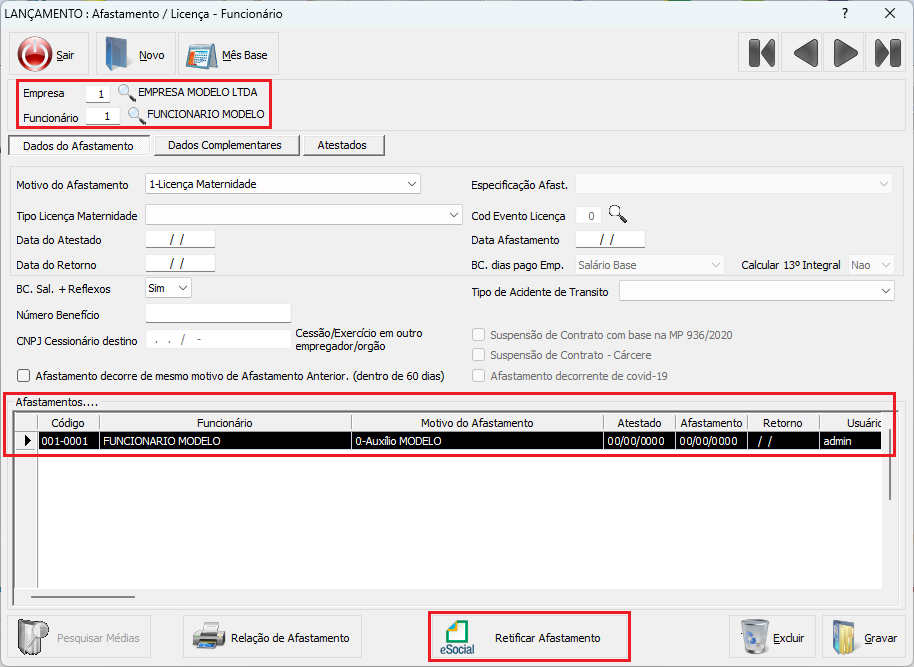The width and height of the screenshot is (914, 667).
Task: Open Cod Evento Licença search magnifier
Action: coord(618,214)
